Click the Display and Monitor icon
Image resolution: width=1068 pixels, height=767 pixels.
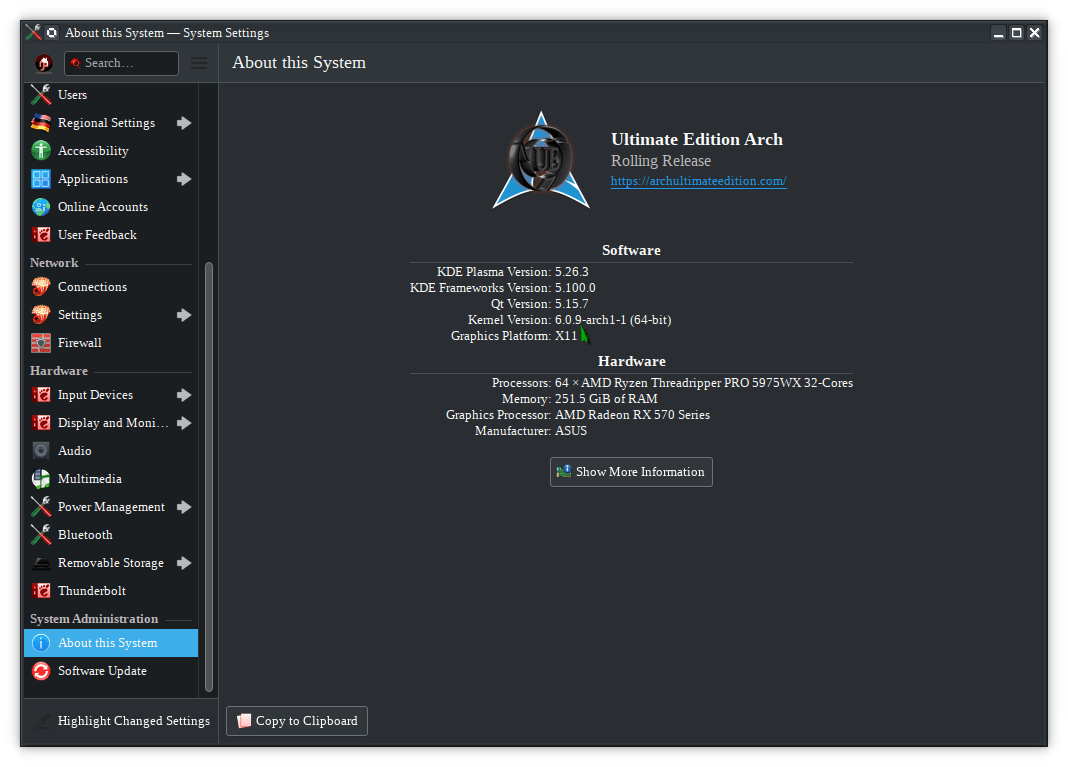[x=41, y=422]
